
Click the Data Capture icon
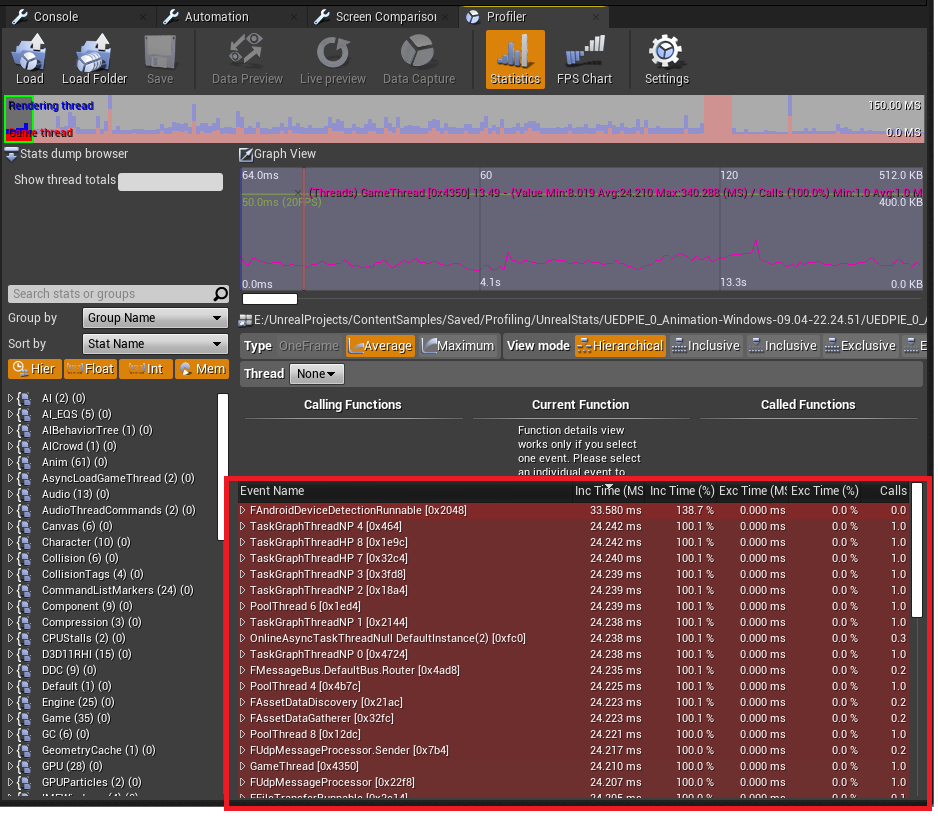coord(418,51)
